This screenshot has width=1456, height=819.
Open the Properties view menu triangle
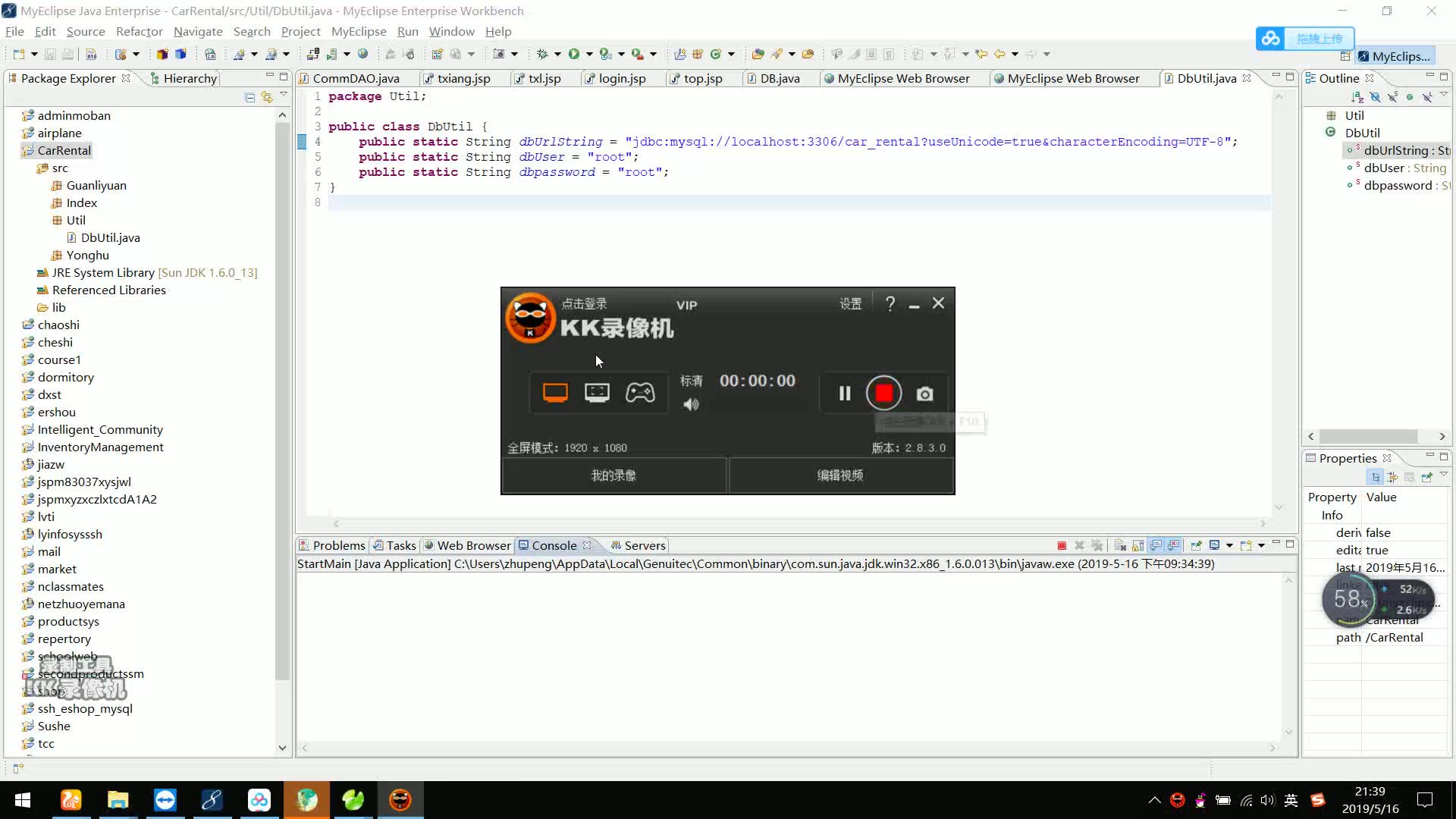click(x=1444, y=474)
